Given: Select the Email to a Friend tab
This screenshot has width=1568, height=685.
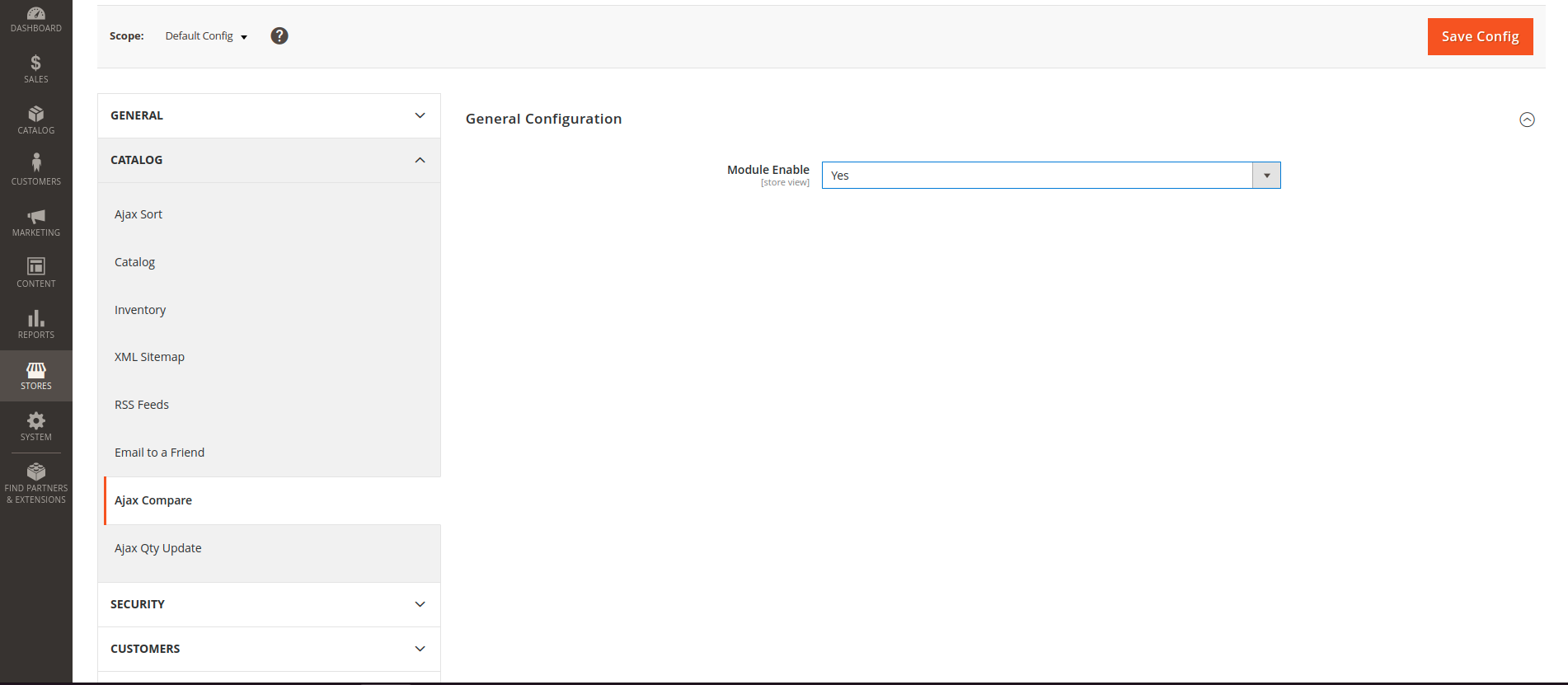Looking at the screenshot, I should [x=272, y=453].
